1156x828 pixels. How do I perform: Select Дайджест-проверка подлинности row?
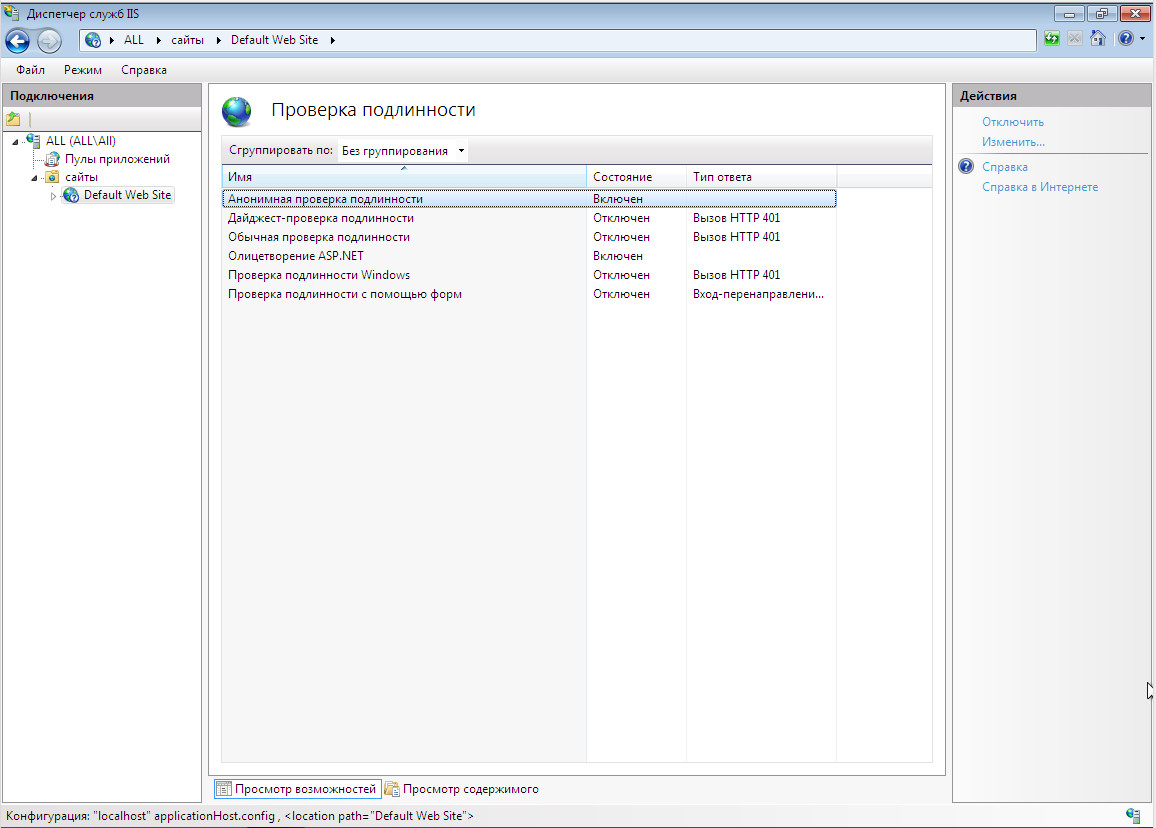point(529,218)
